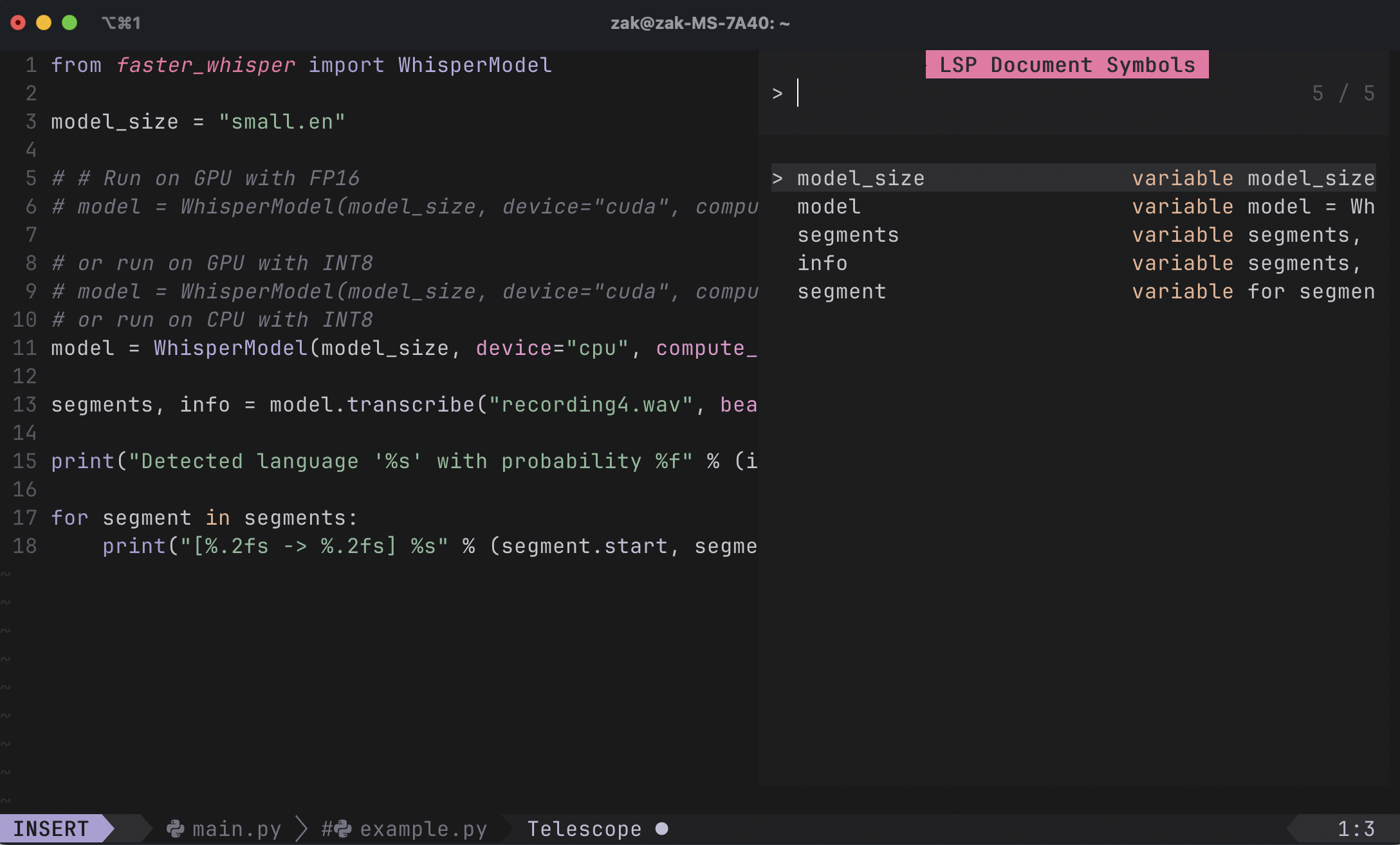This screenshot has width=1400, height=845.
Task: Click the green fullscreen window button
Action: pyautogui.click(x=69, y=23)
